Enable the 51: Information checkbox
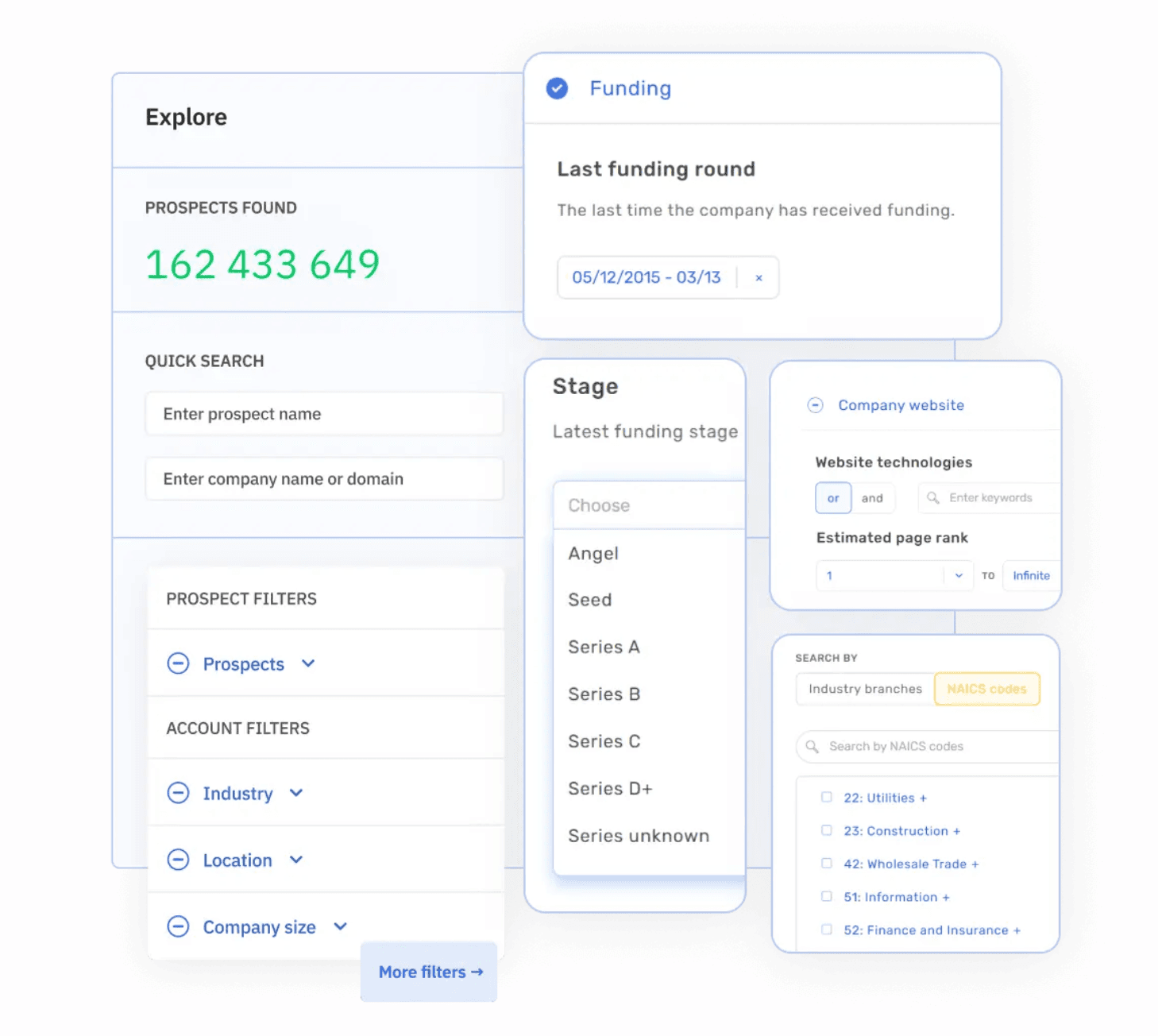Image resolution: width=1158 pixels, height=1036 pixels. (x=826, y=896)
